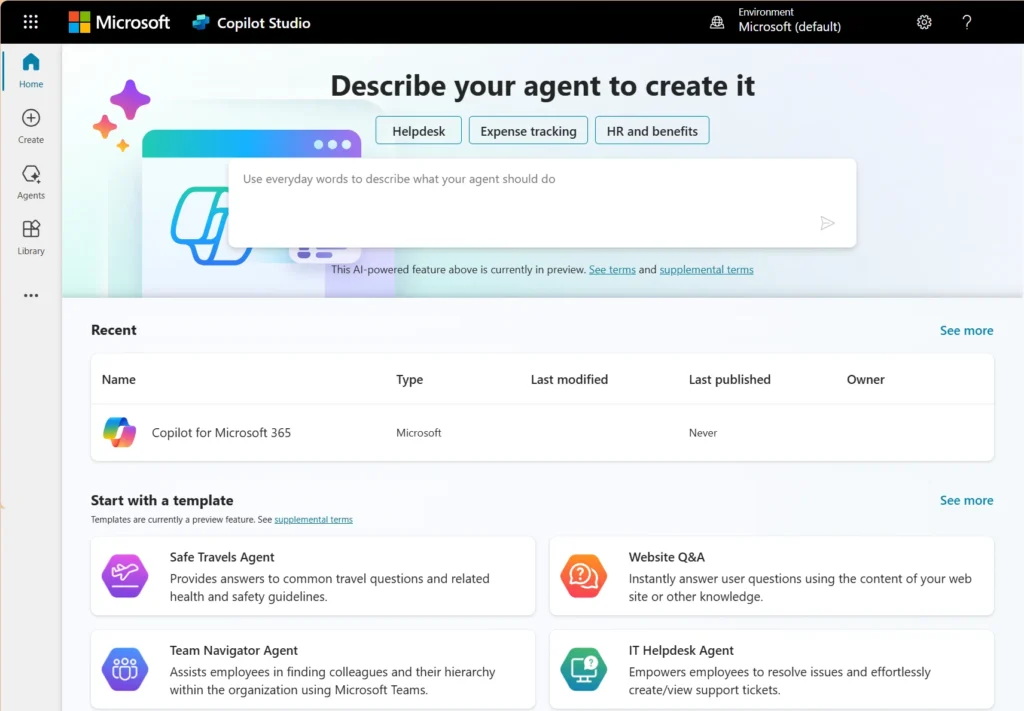The image size is (1024, 711).
Task: Choose the Team Navigator Agent template
Action: coord(313,669)
